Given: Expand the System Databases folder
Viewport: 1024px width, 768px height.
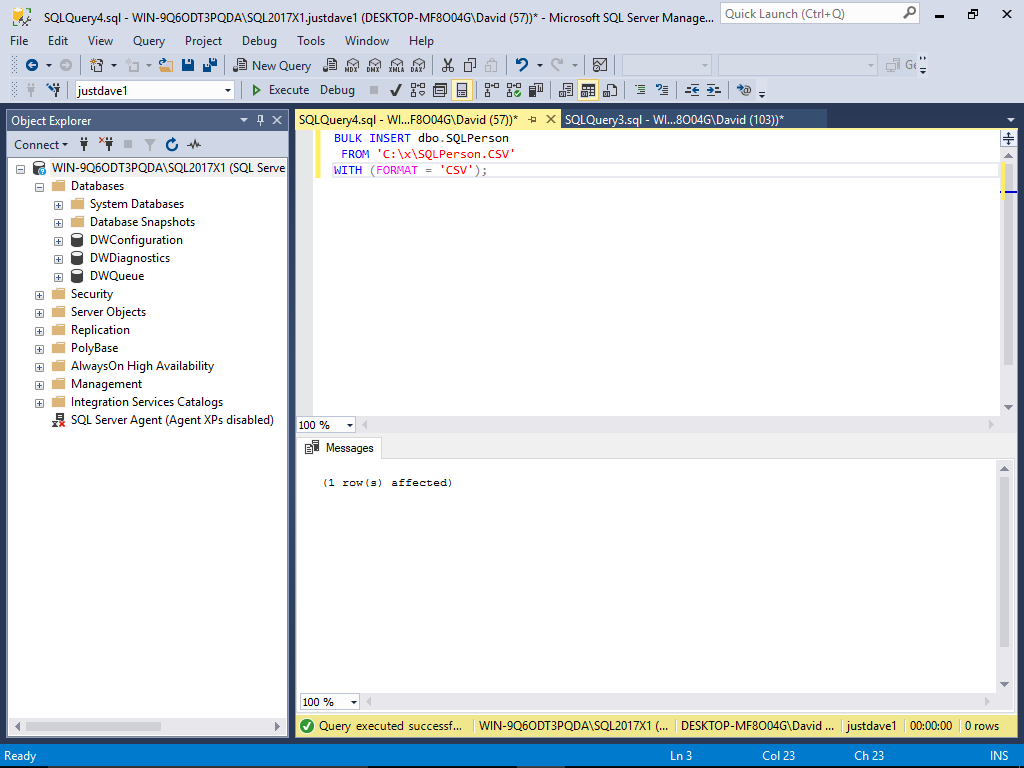Looking at the screenshot, I should [58, 204].
